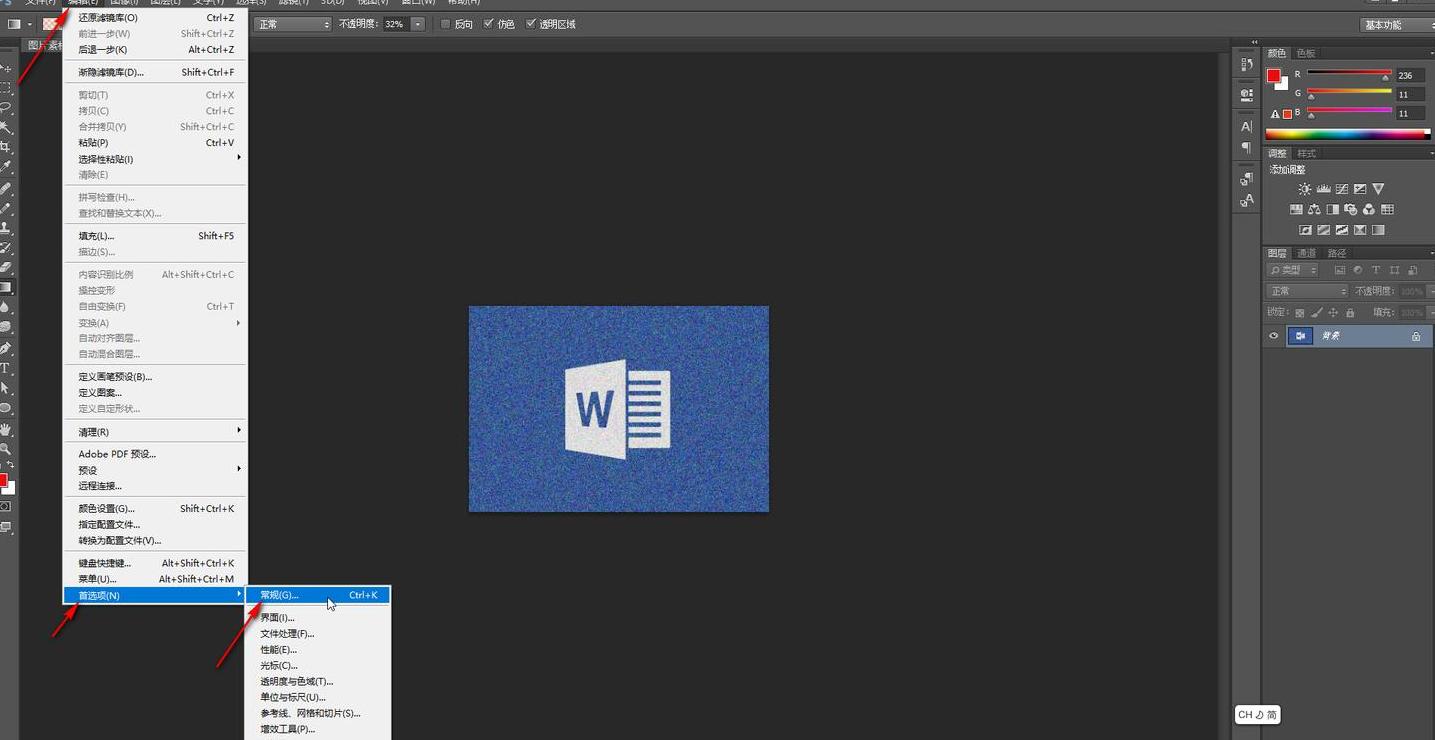This screenshot has width=1435, height=740.
Task: Select the Gradient tool in toolbox
Action: (x=6, y=288)
